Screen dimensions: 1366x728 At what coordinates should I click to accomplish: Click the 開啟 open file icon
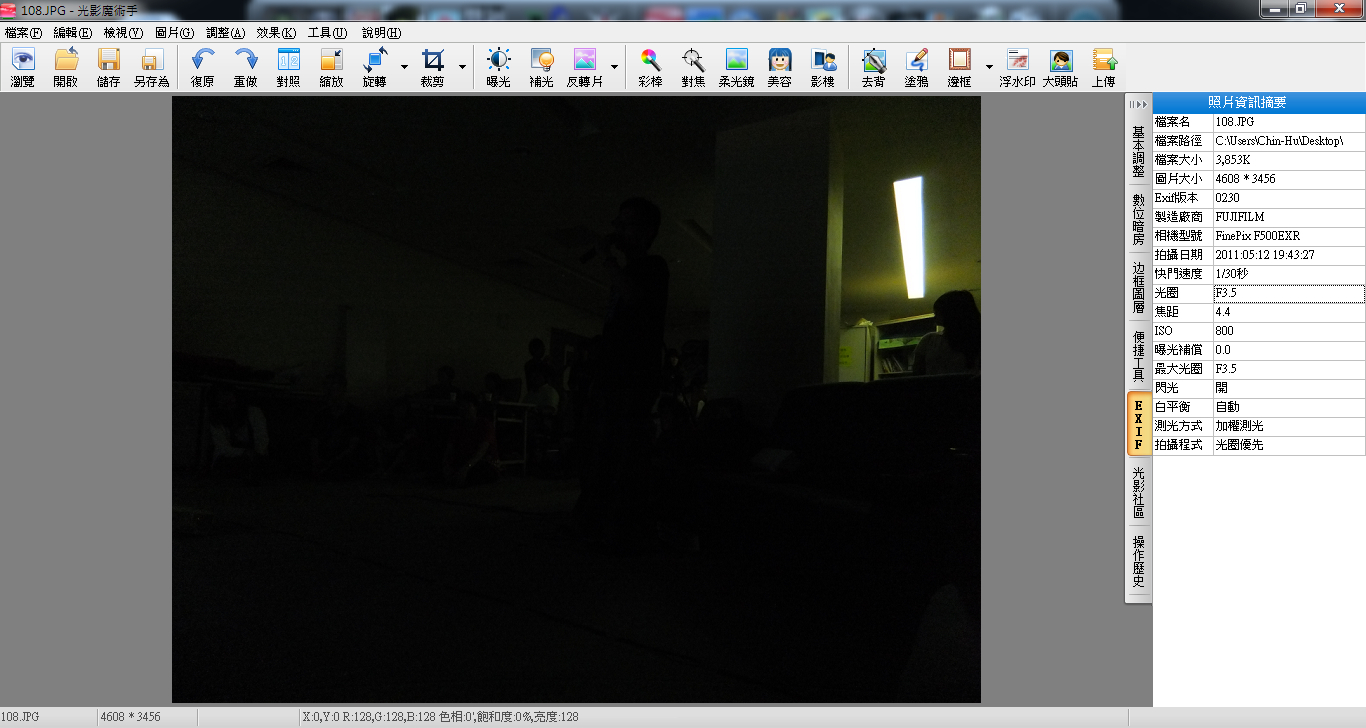click(66, 67)
